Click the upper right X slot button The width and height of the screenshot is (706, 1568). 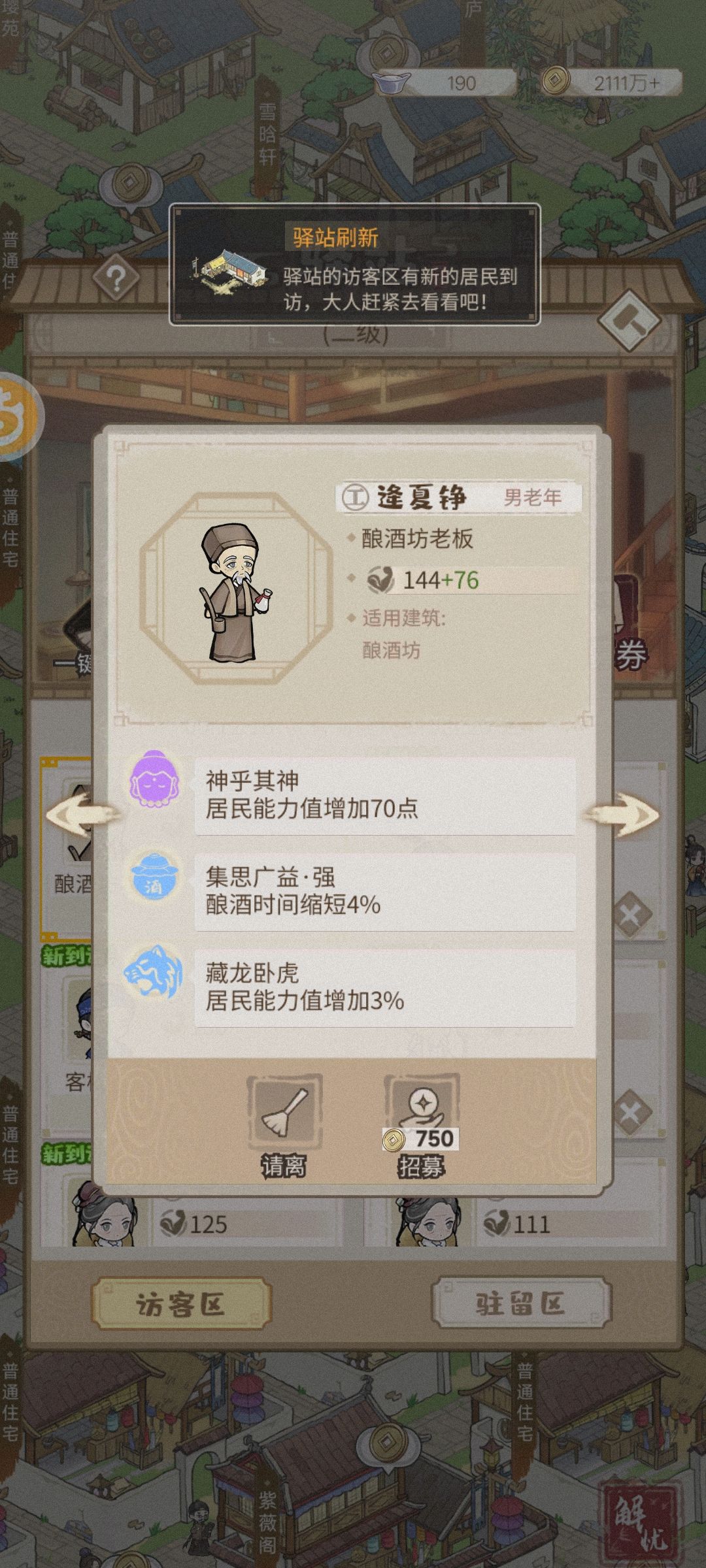[630, 915]
